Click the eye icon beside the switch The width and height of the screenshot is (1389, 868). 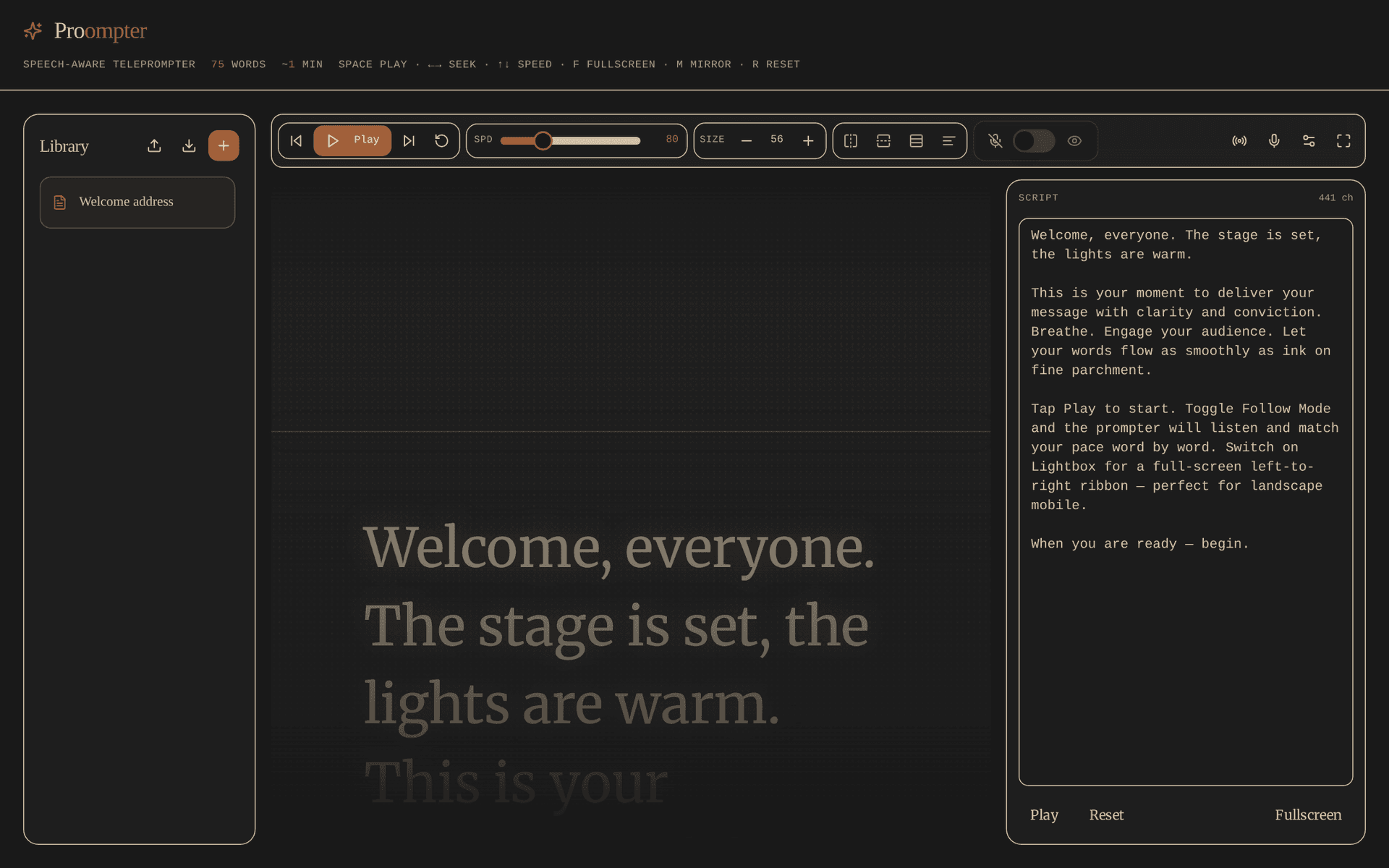[x=1074, y=140]
